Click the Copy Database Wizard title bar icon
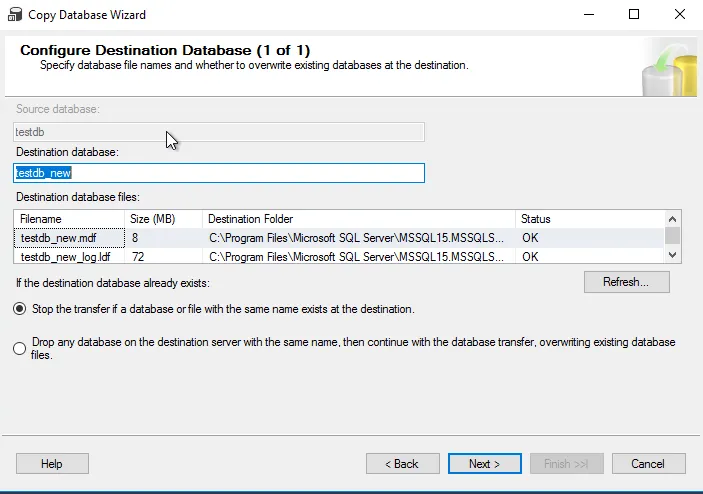 coord(14,15)
